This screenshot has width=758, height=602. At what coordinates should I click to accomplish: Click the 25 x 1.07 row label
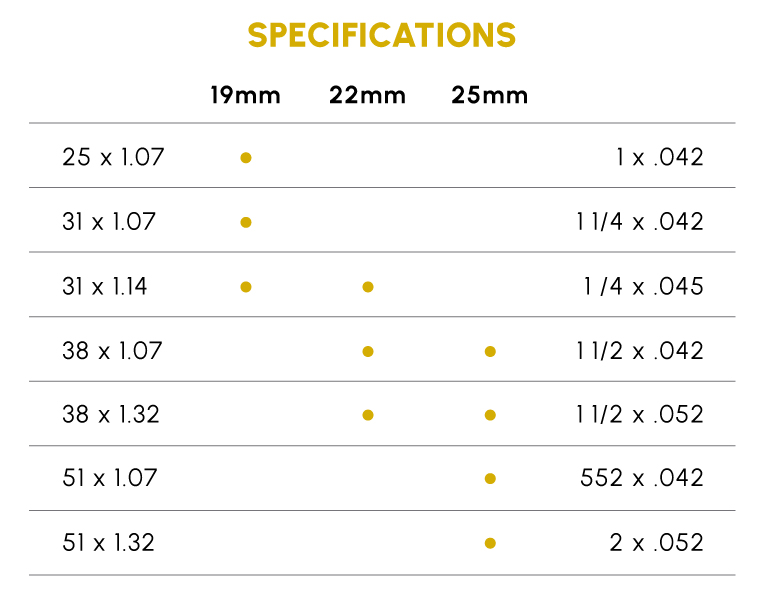coord(113,157)
